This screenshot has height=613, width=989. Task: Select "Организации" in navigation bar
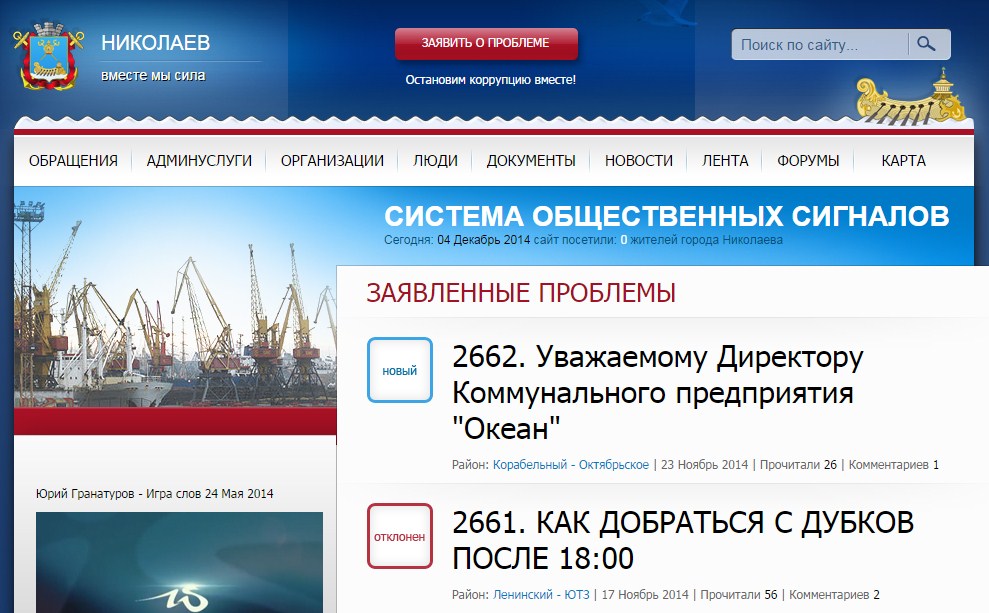click(x=332, y=160)
